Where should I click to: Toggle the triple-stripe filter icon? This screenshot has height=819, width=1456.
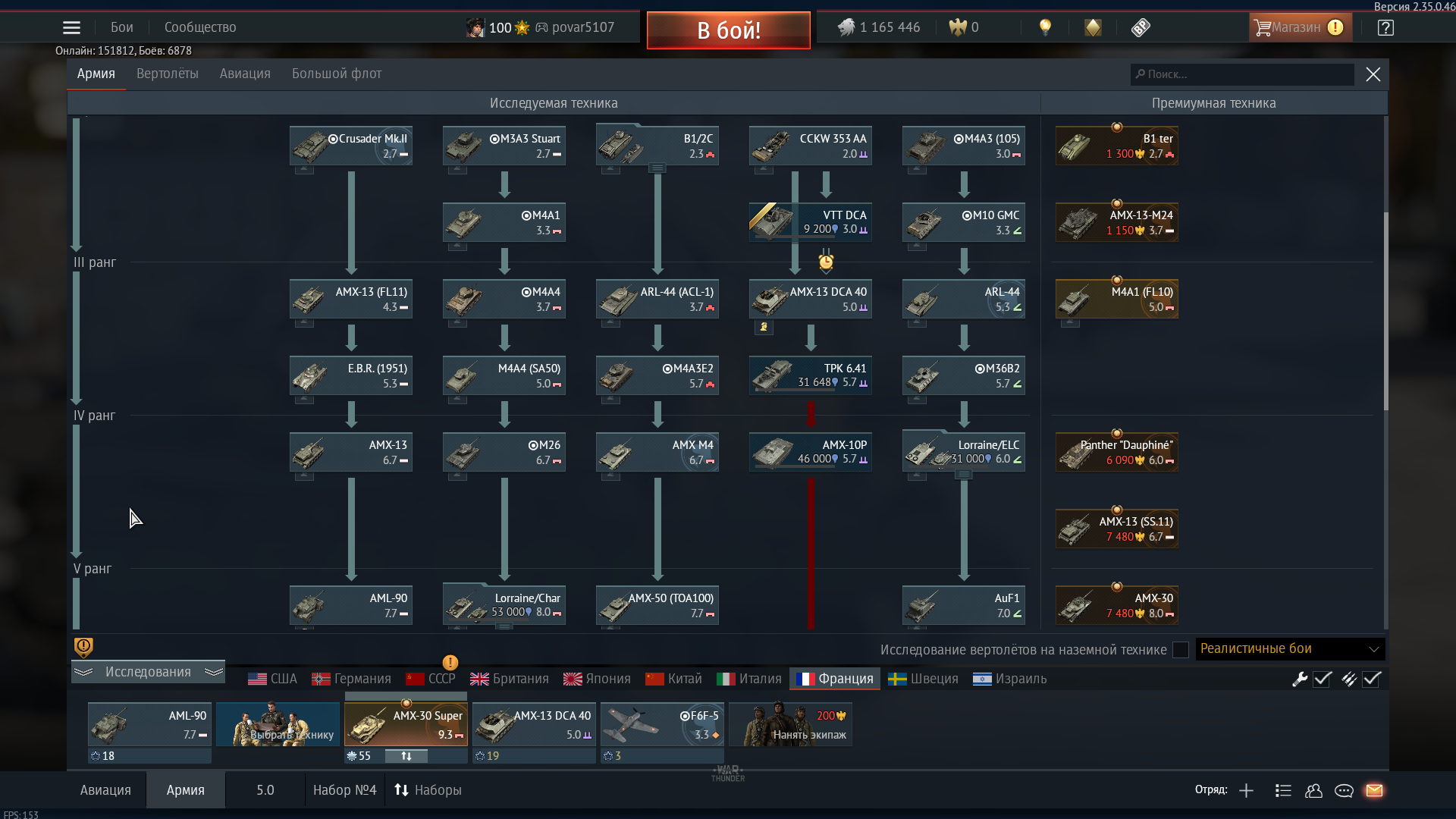[x=1348, y=679]
